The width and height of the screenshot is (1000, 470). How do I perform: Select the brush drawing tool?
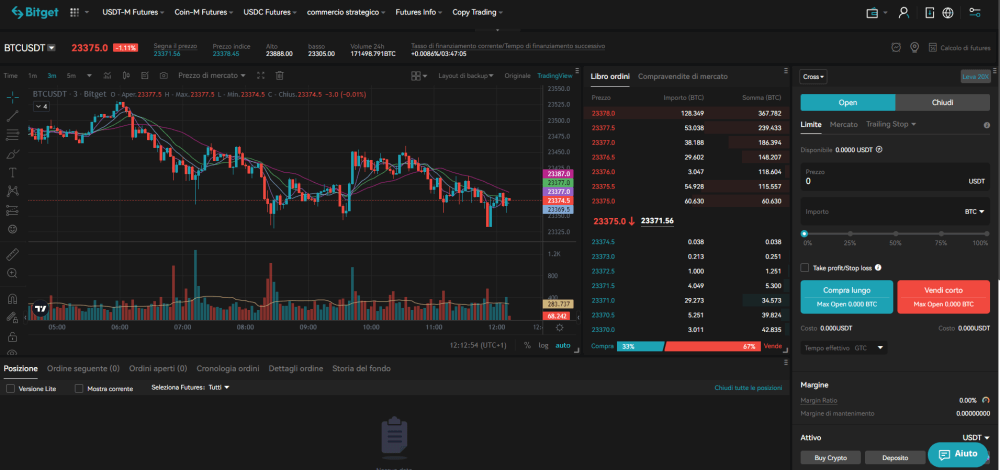[x=12, y=154]
